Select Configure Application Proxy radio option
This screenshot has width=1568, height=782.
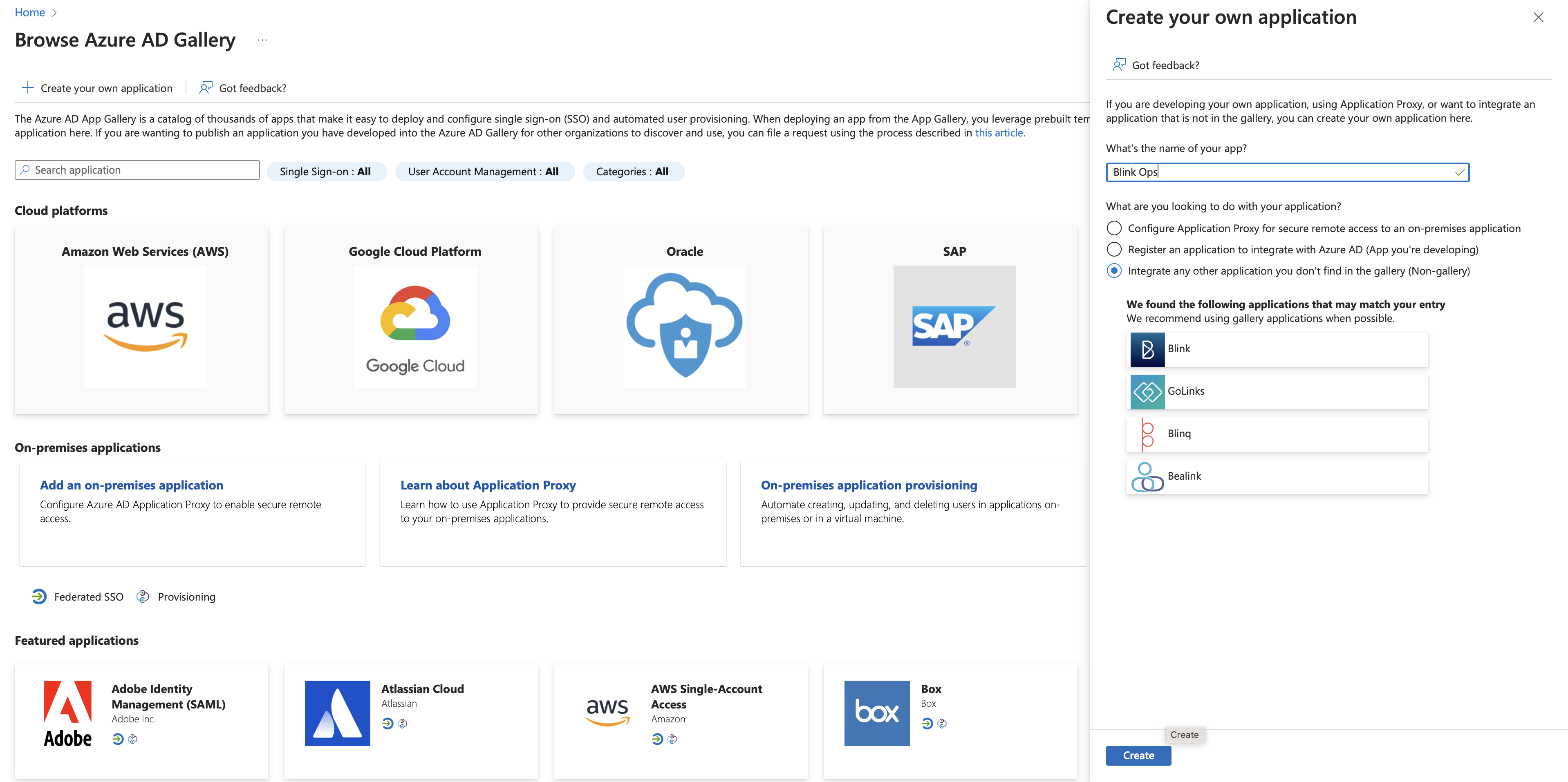(x=1114, y=228)
